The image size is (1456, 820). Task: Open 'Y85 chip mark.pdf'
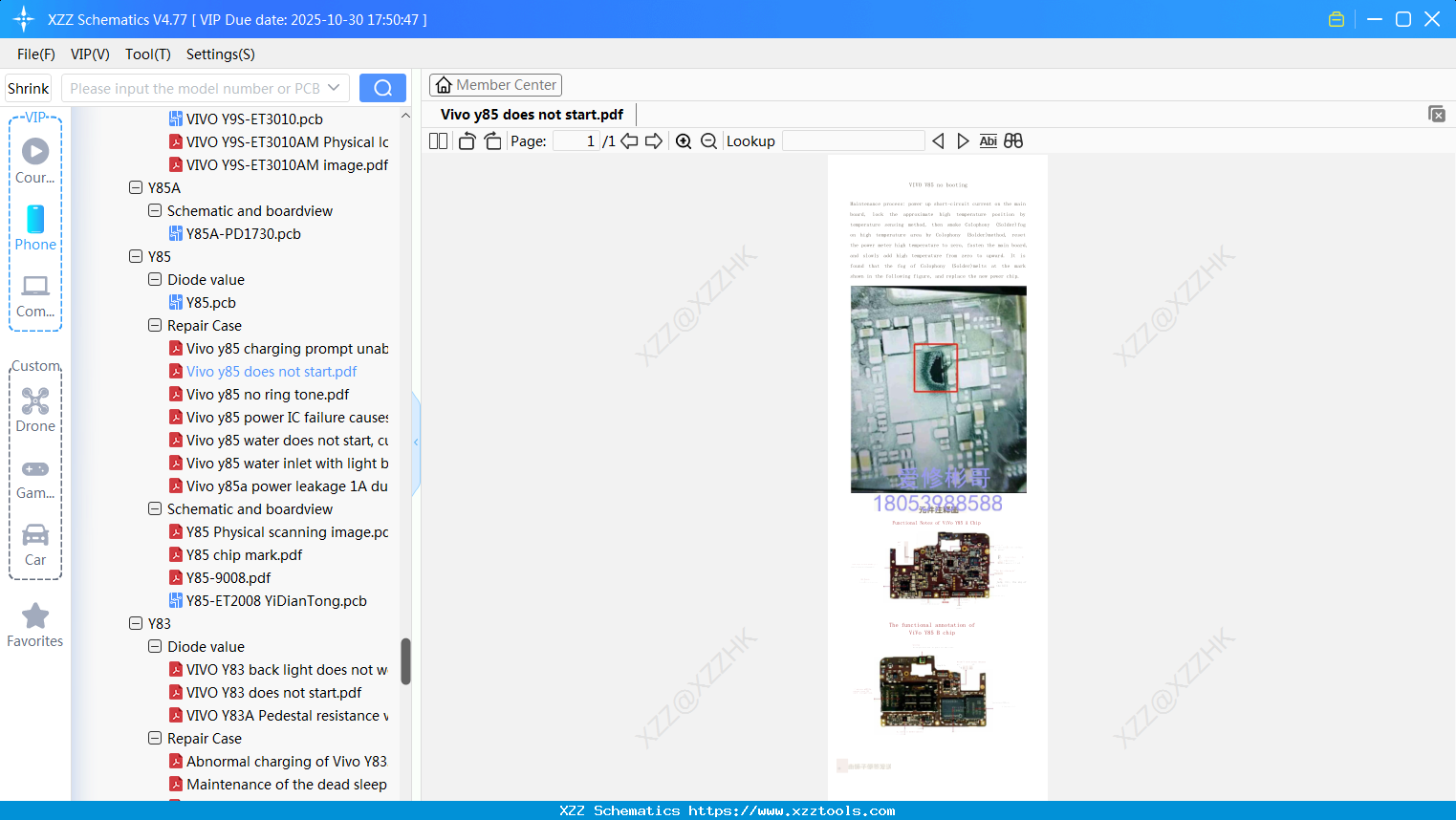point(244,554)
